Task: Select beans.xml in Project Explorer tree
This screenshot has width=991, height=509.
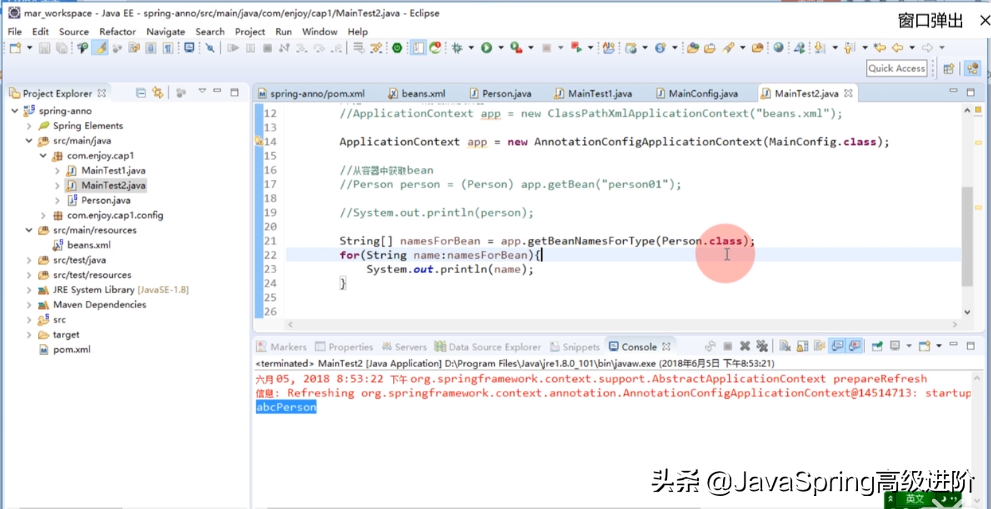Action: coord(88,245)
